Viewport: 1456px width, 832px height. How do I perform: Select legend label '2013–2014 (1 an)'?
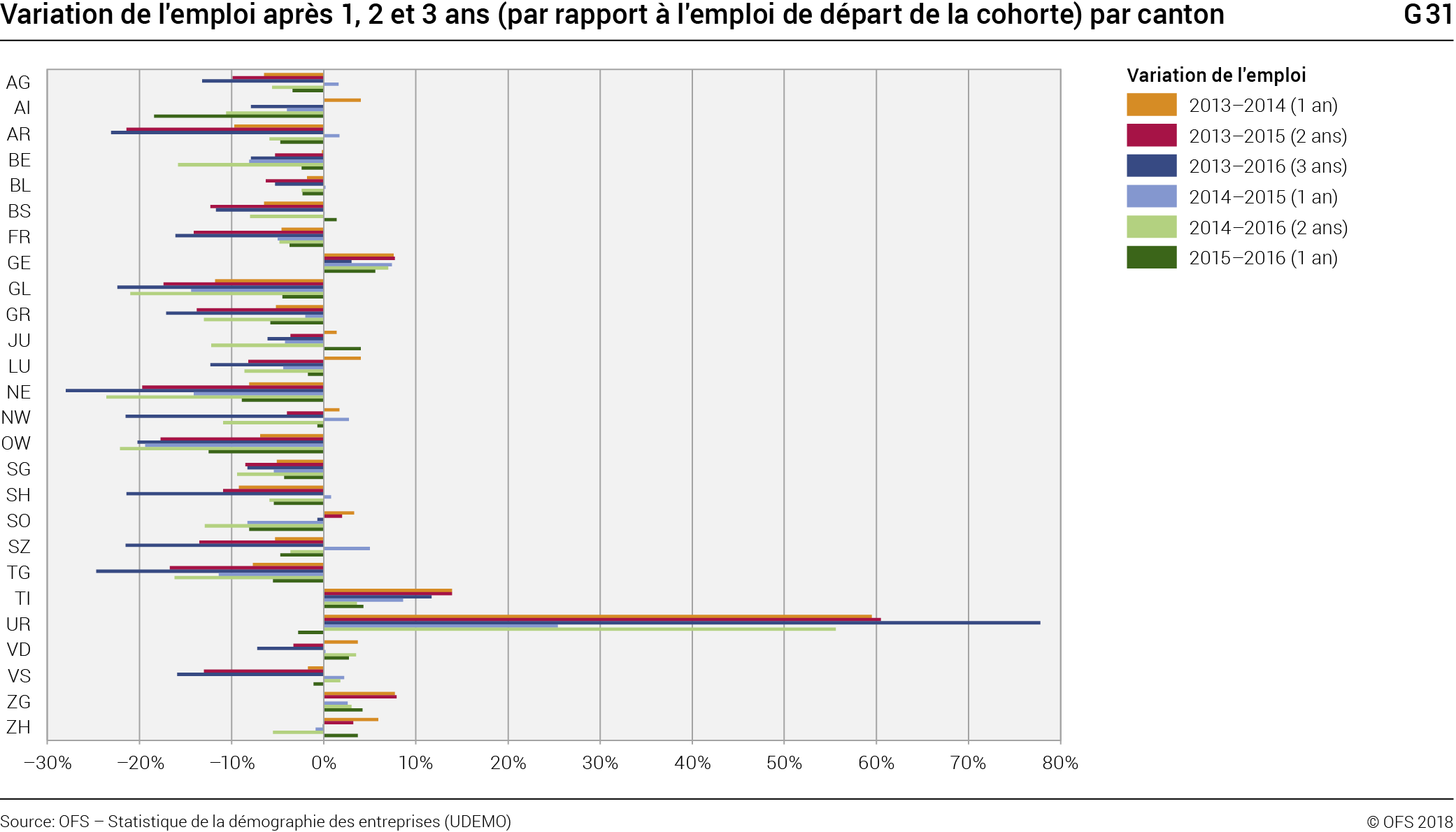click(x=1263, y=106)
